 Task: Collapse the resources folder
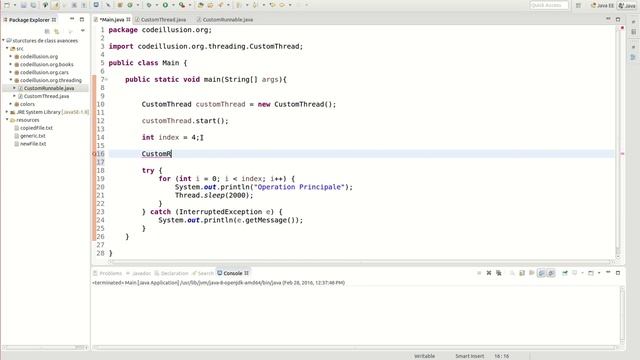tap(7, 120)
